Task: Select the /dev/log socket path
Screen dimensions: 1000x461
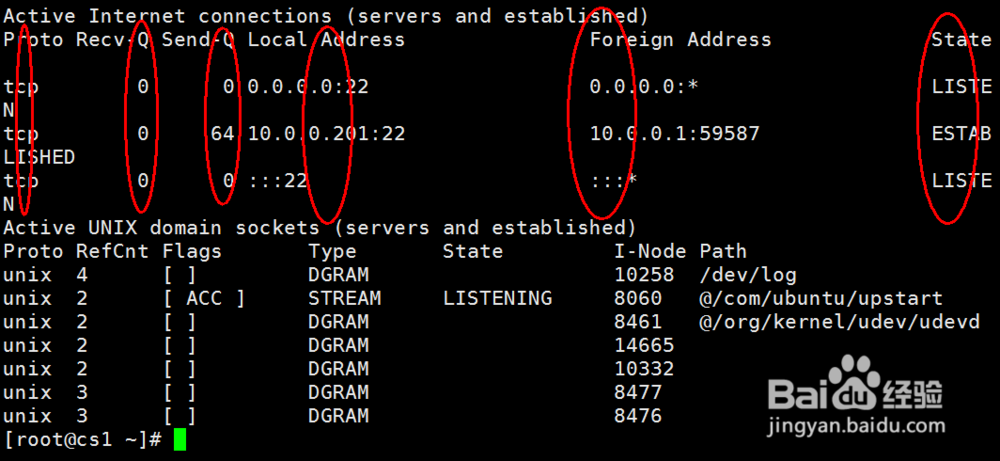Action: tap(747, 275)
